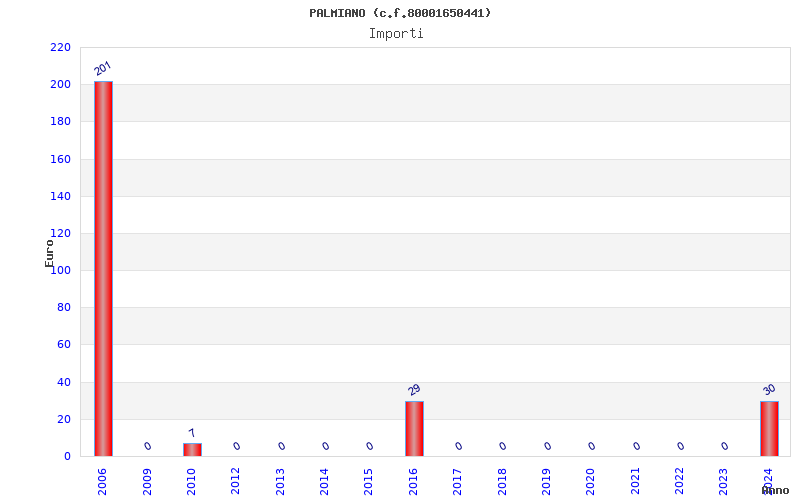Click the 120 tick on the y-axis
The image size is (800, 500).
[60, 233]
